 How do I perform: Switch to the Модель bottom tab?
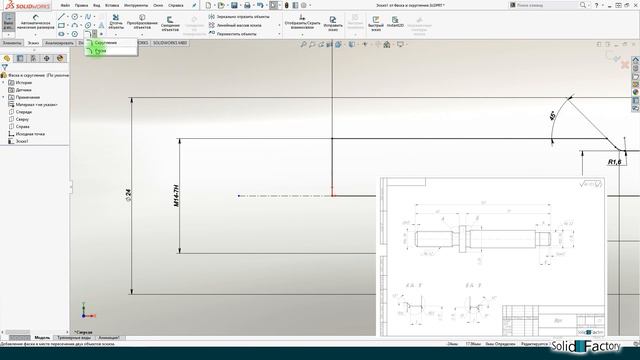(x=42, y=338)
